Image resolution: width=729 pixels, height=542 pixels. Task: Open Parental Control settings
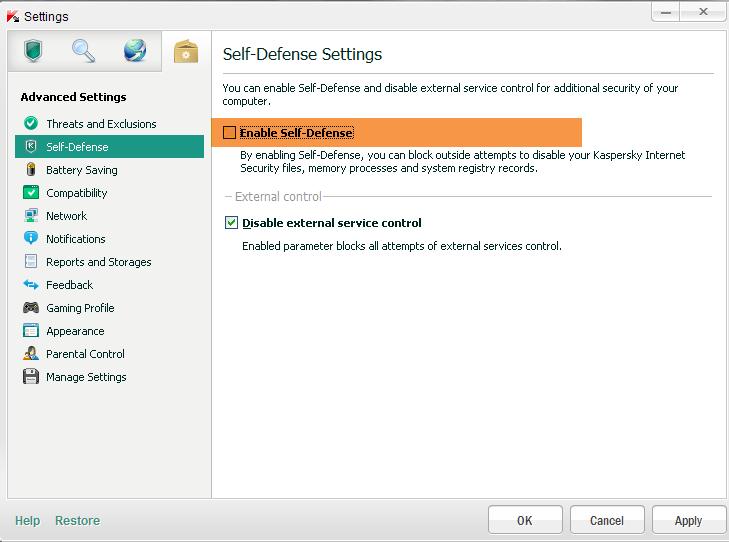coord(109,354)
